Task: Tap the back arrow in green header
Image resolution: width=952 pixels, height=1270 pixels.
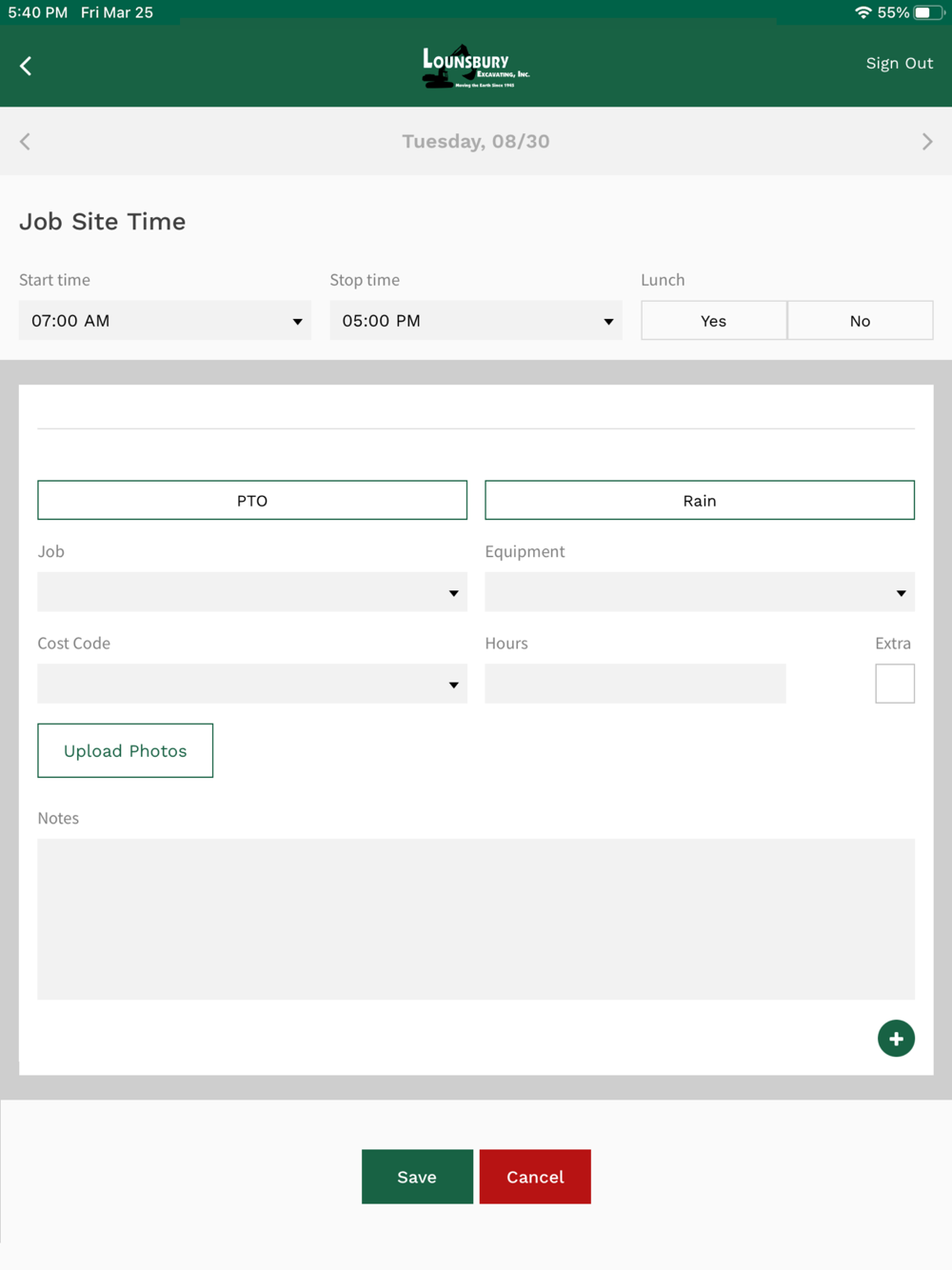Action: point(26,66)
